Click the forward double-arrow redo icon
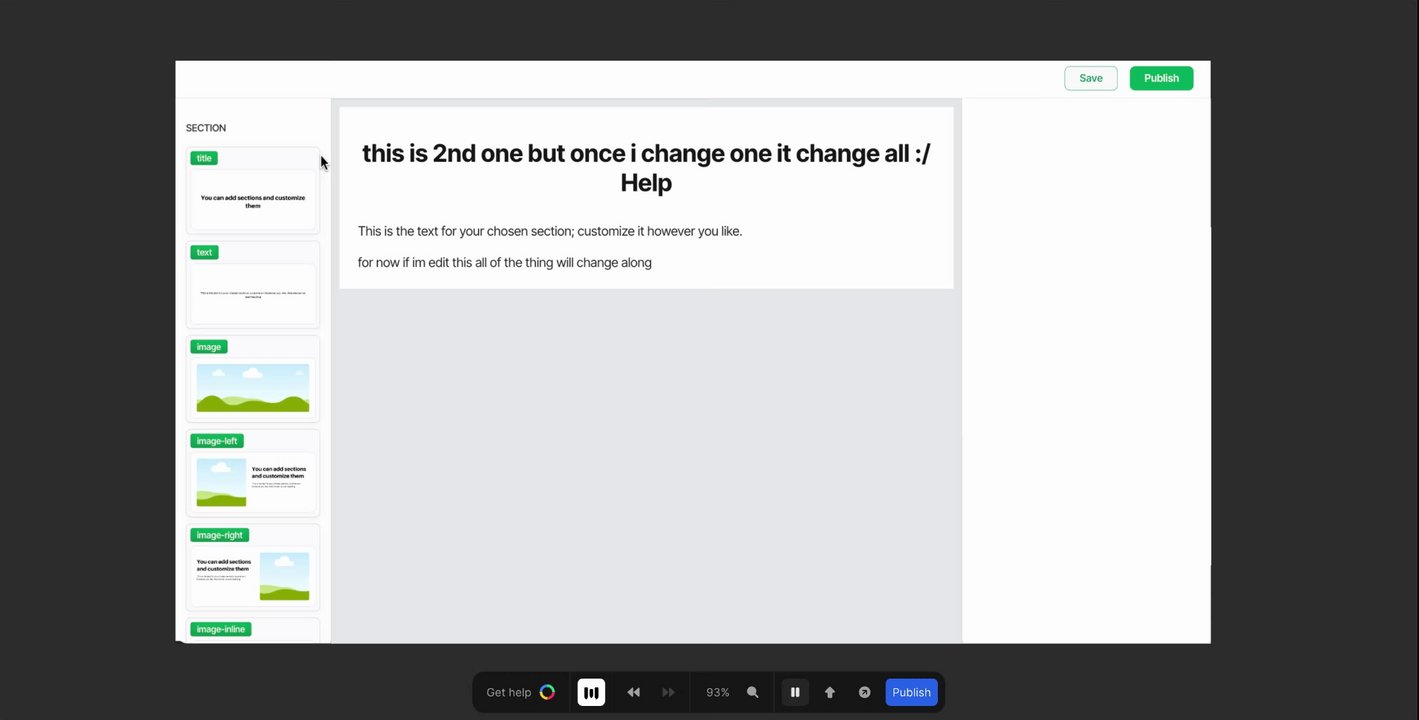Screen dimensions: 1419x720 (x=668, y=692)
